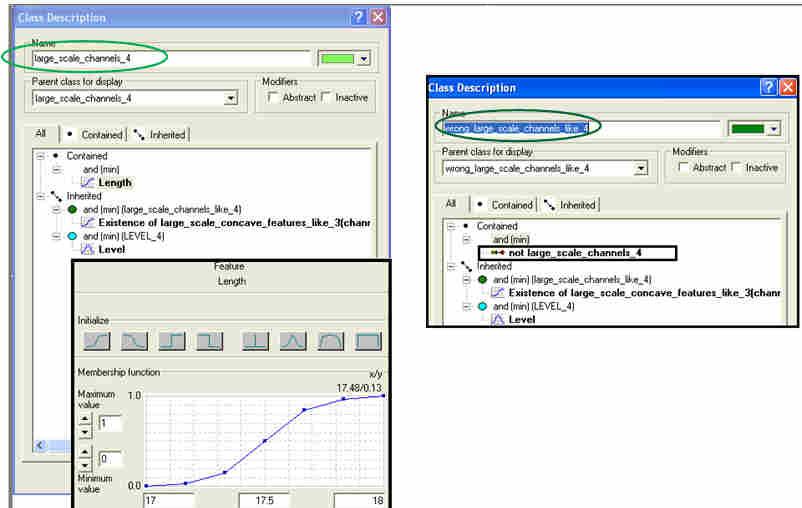Click the scroll-left arrow in the left window
Image resolution: width=802 pixels, height=508 pixels.
(x=40, y=445)
